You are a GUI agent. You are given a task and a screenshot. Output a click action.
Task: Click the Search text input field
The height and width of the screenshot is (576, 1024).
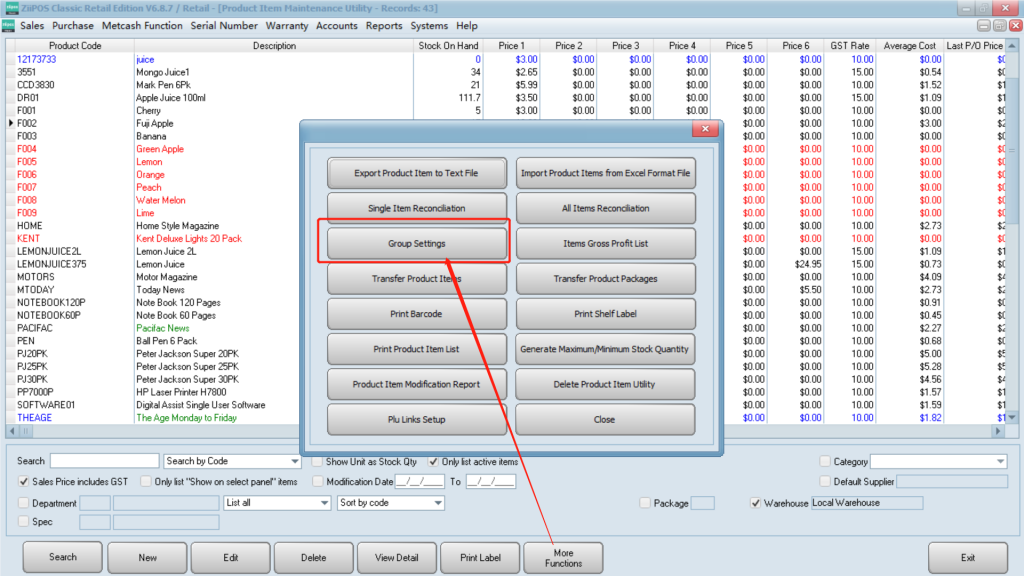pos(104,462)
